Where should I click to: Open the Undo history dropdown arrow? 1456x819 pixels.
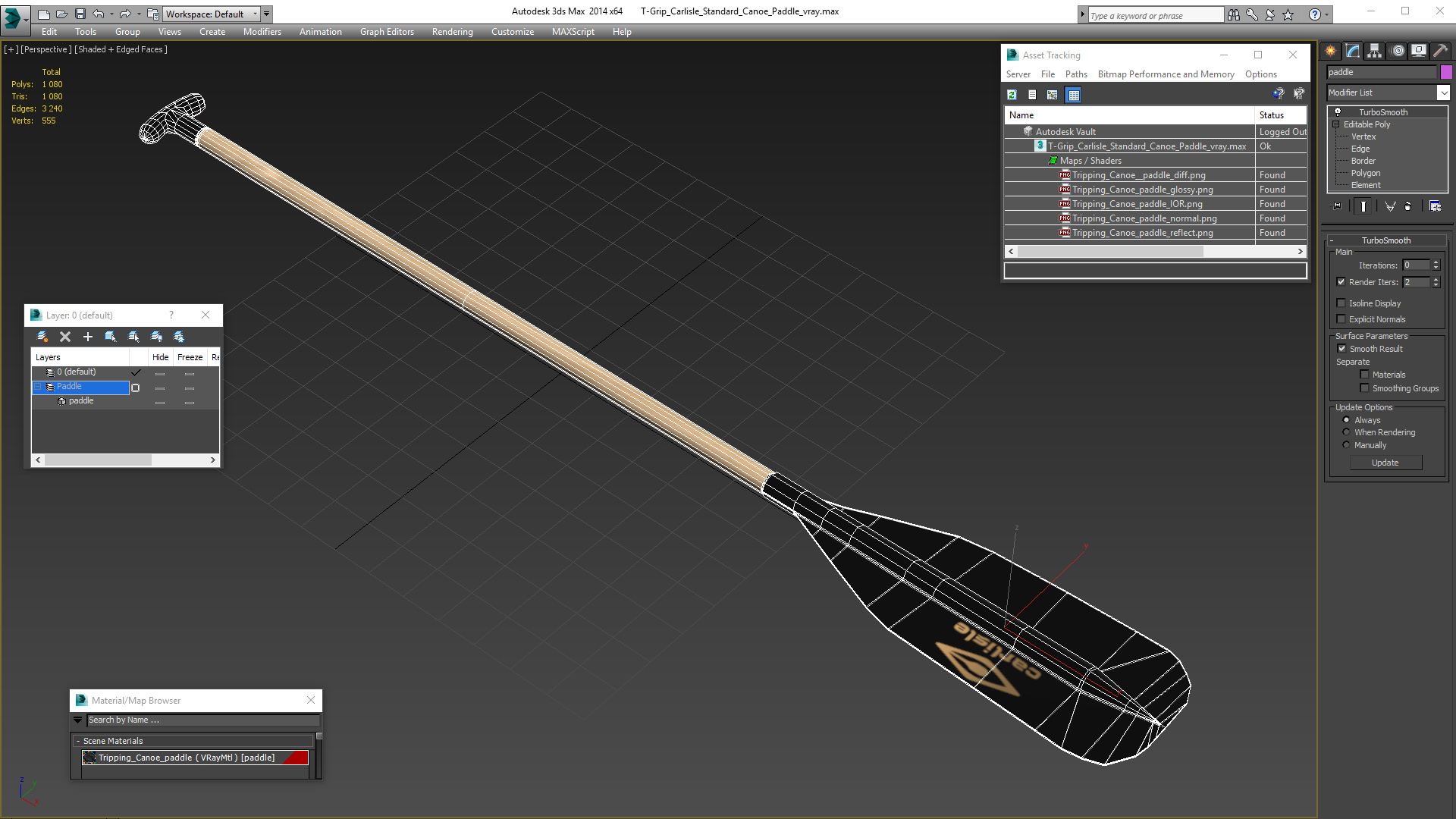pyautogui.click(x=111, y=14)
